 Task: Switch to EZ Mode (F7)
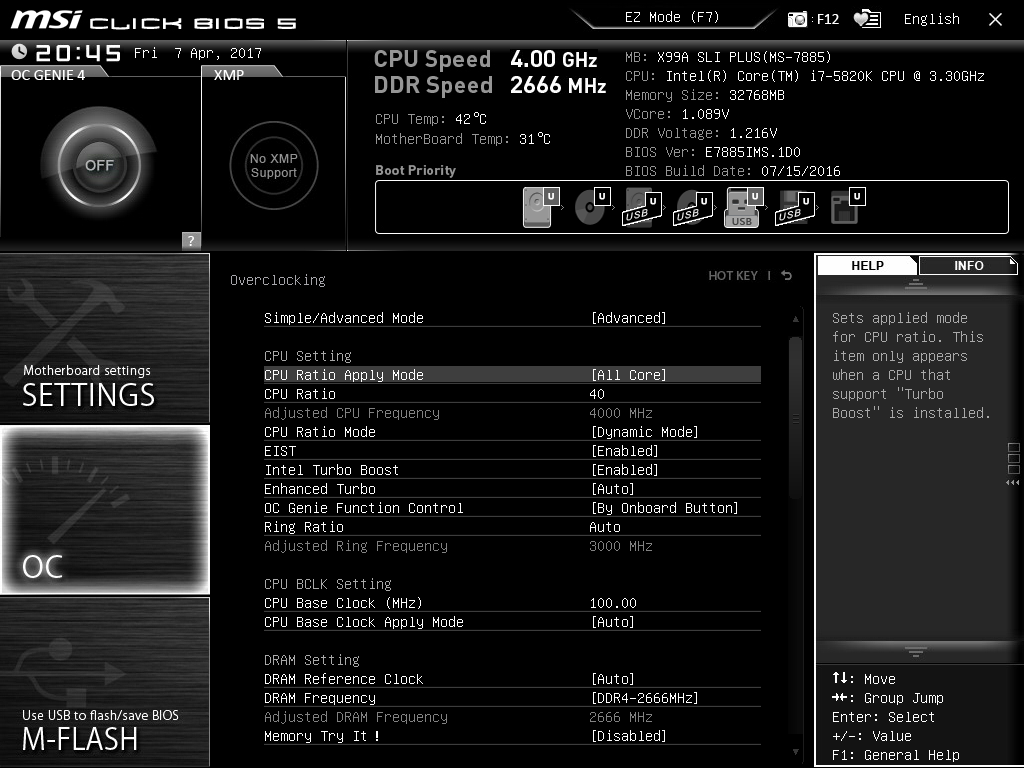(x=672, y=18)
